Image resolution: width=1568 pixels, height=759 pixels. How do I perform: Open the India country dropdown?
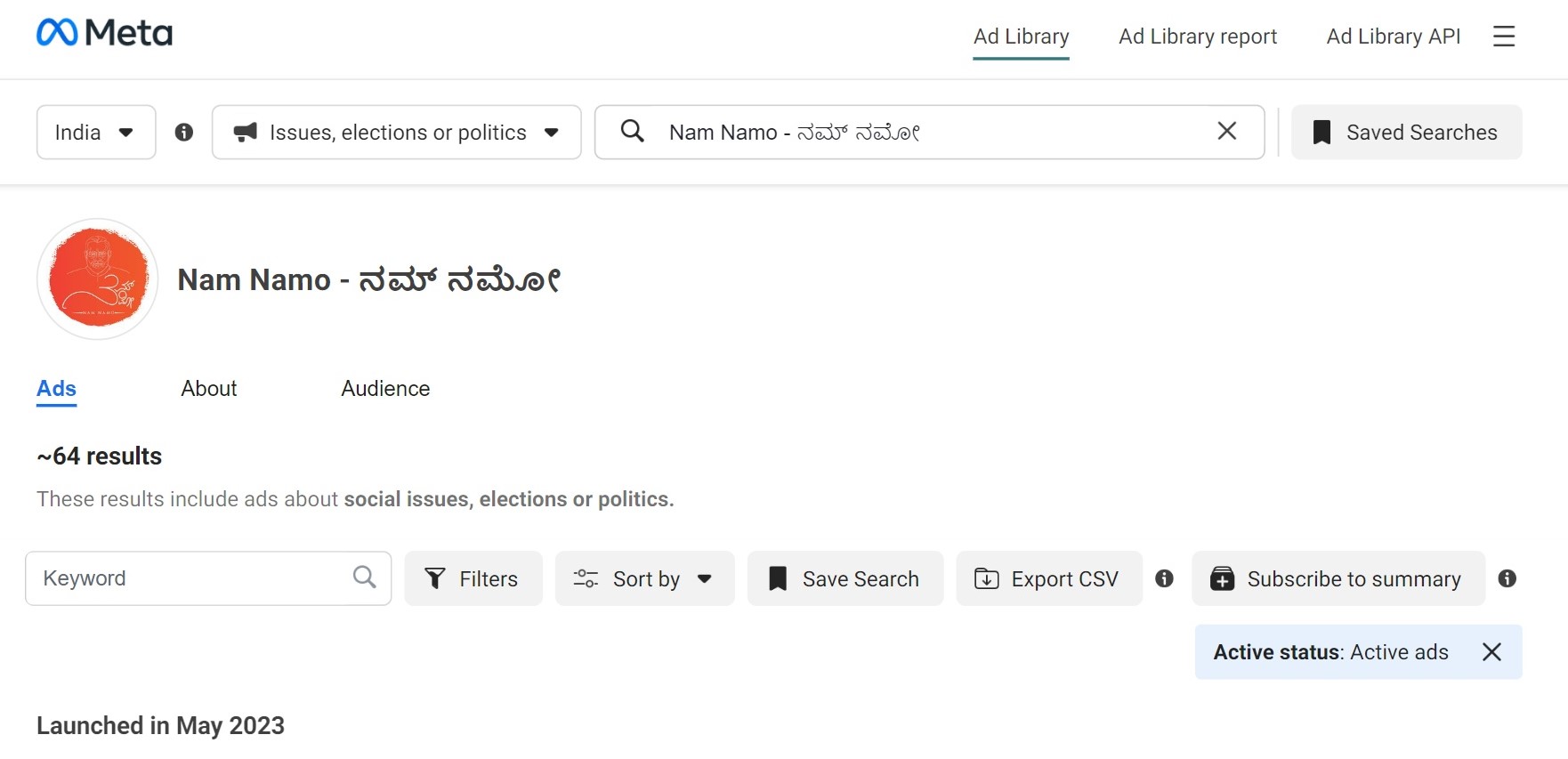[96, 133]
